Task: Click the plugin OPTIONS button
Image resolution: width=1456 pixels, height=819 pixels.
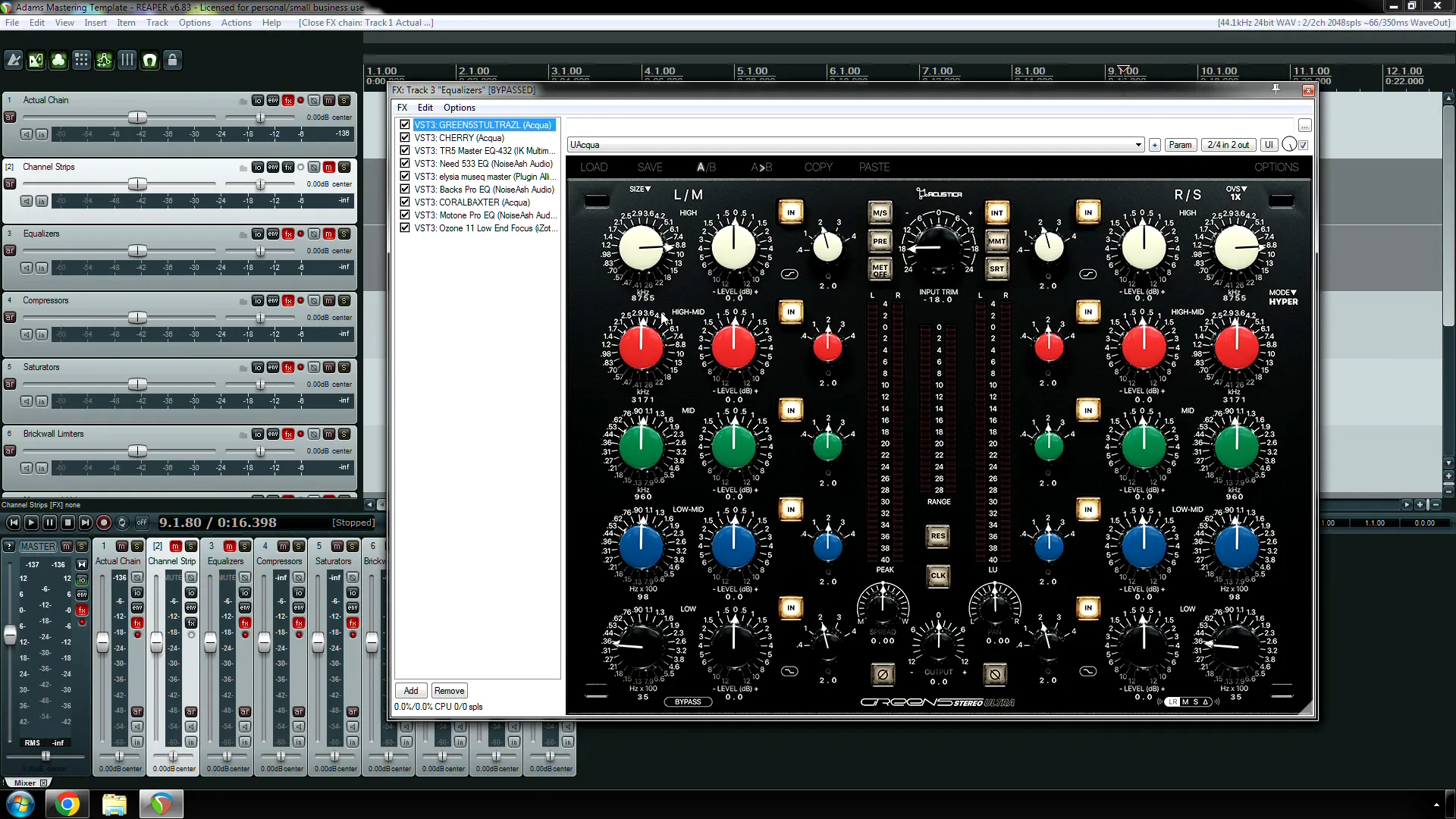Action: [1276, 167]
